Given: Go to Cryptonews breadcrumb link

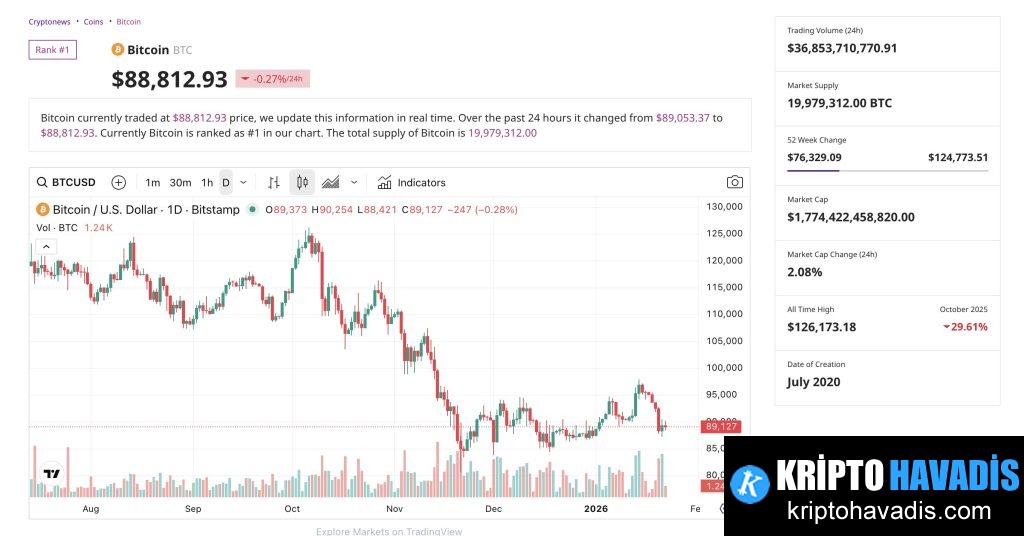Looking at the screenshot, I should (50, 21).
